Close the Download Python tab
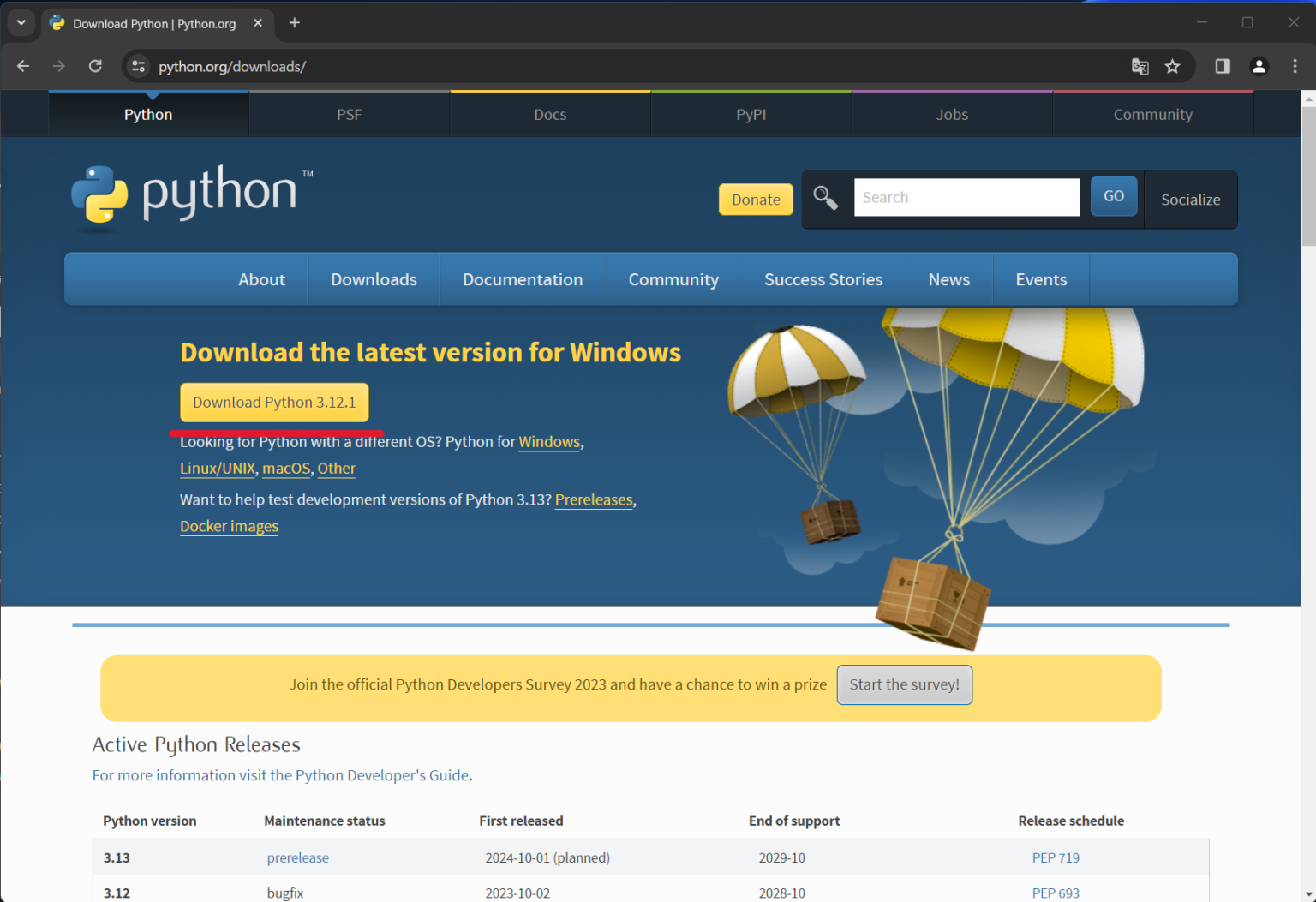The width and height of the screenshot is (1316, 902). [258, 23]
